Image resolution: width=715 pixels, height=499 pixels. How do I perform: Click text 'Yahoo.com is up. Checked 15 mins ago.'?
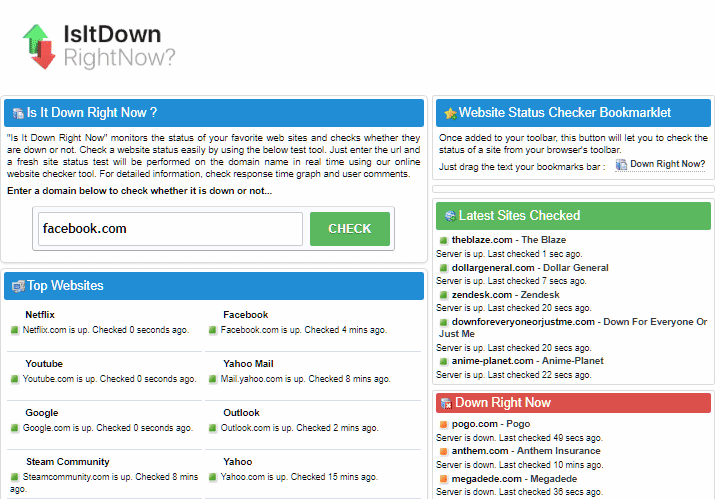coord(299,477)
